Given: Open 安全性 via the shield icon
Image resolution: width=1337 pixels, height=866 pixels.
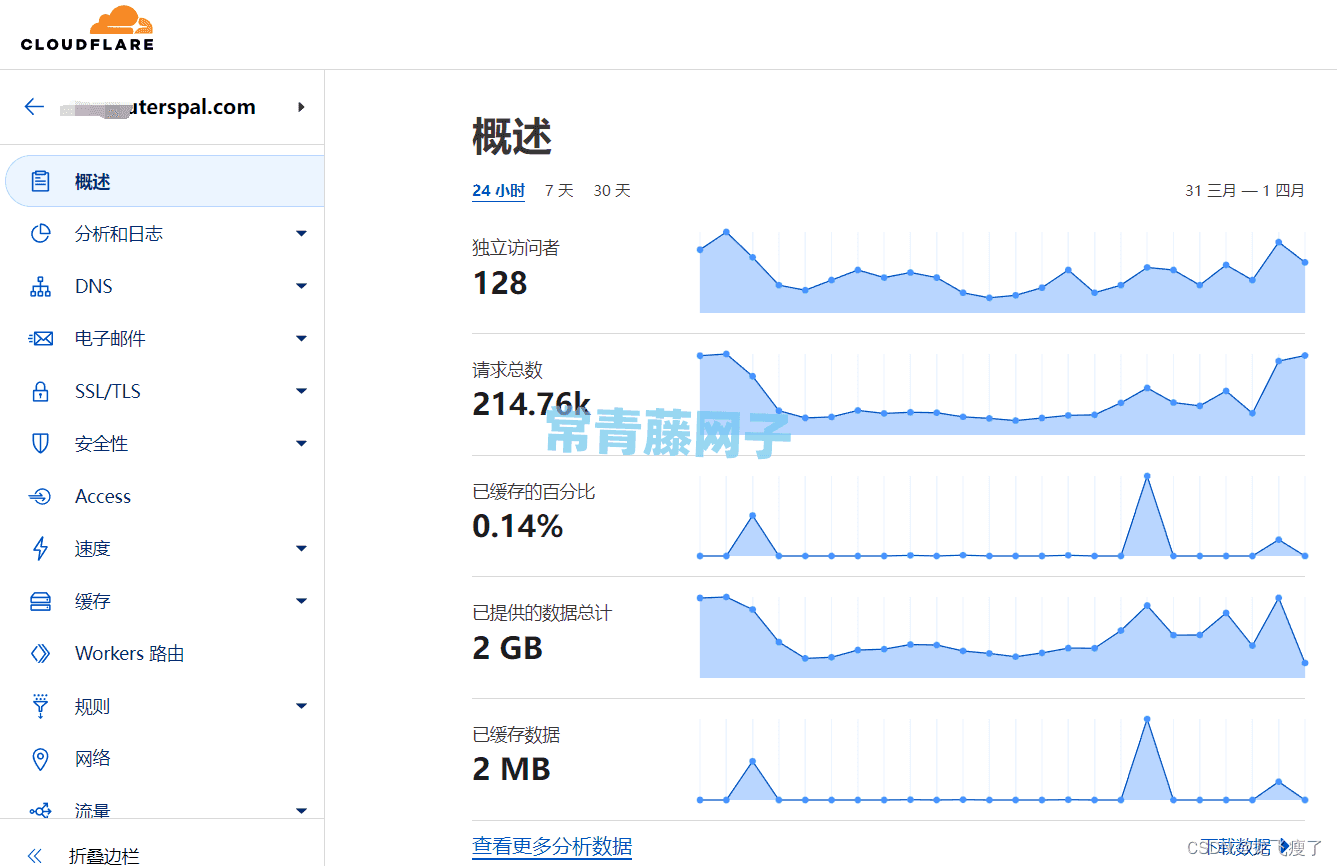Looking at the screenshot, I should pyautogui.click(x=40, y=443).
